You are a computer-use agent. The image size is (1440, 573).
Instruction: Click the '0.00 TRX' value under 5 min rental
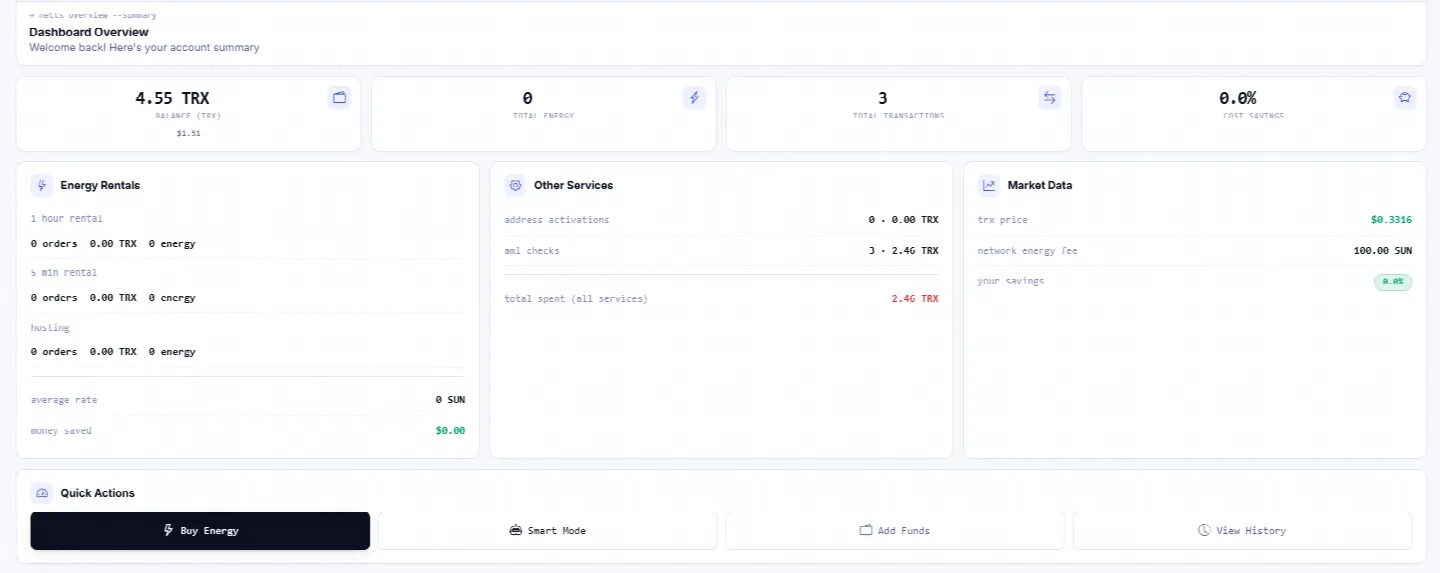[113, 298]
